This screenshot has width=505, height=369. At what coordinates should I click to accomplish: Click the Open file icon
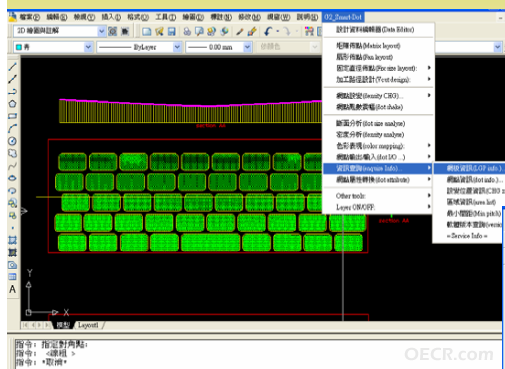coord(159,31)
